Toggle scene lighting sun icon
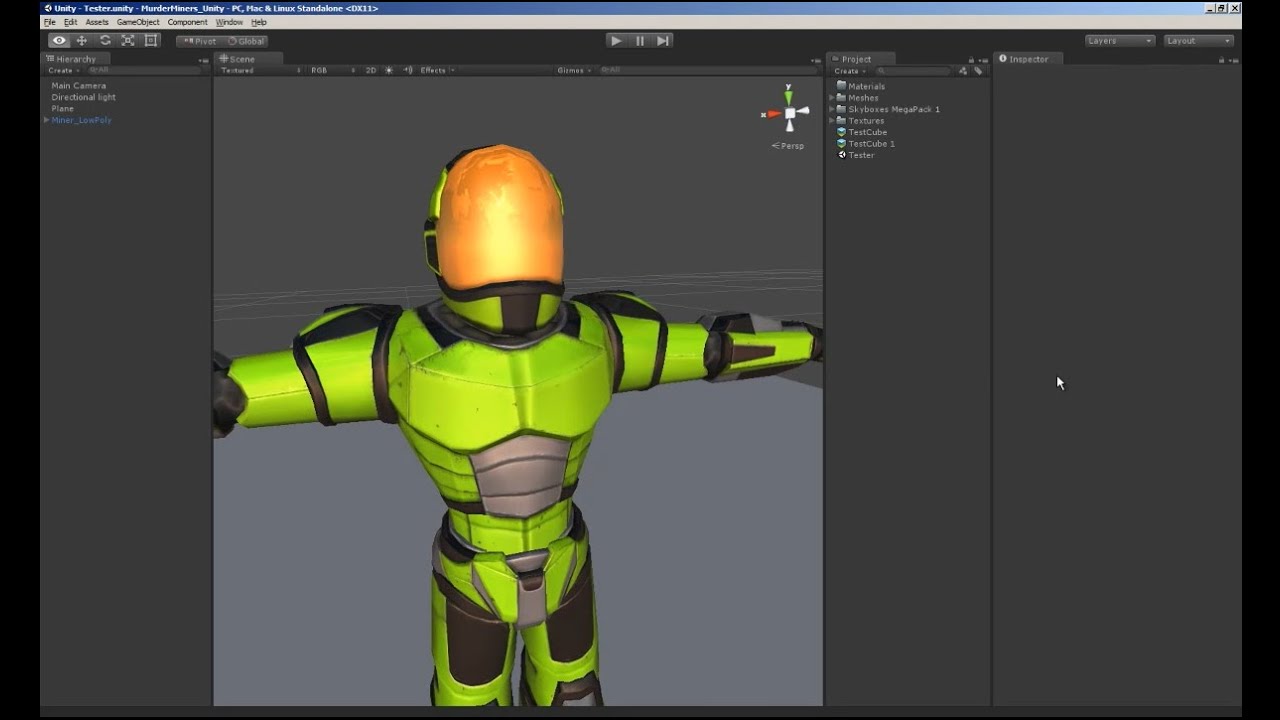The width and height of the screenshot is (1280, 720). pyautogui.click(x=389, y=71)
